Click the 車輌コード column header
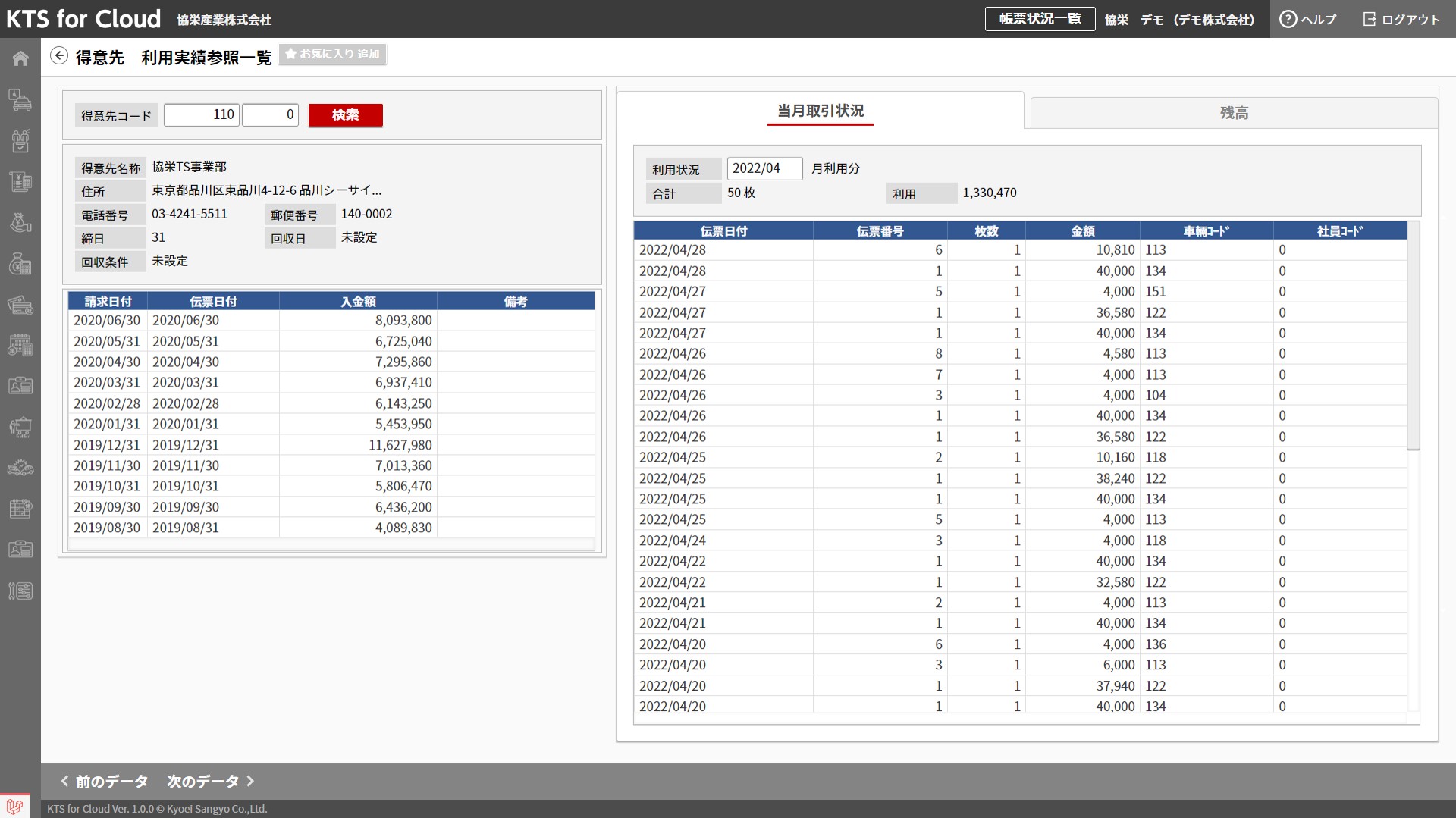Screen dimensions: 1456x818 1207,230
